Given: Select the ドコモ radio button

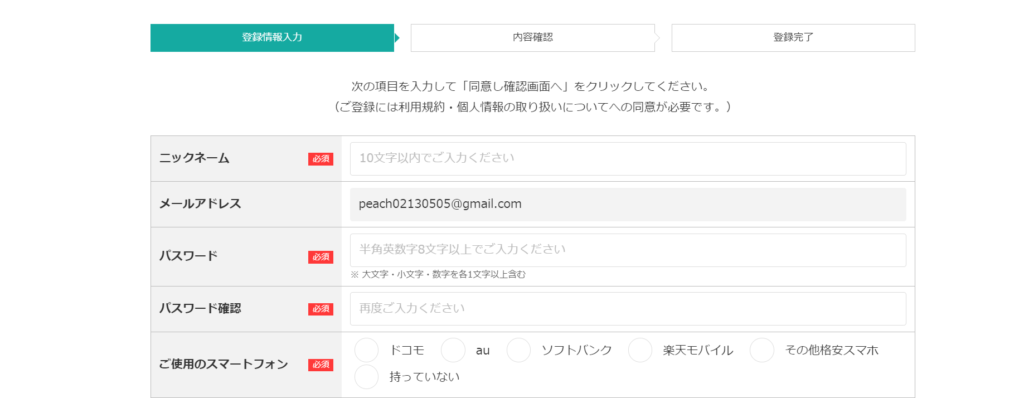Looking at the screenshot, I should click(366, 350).
